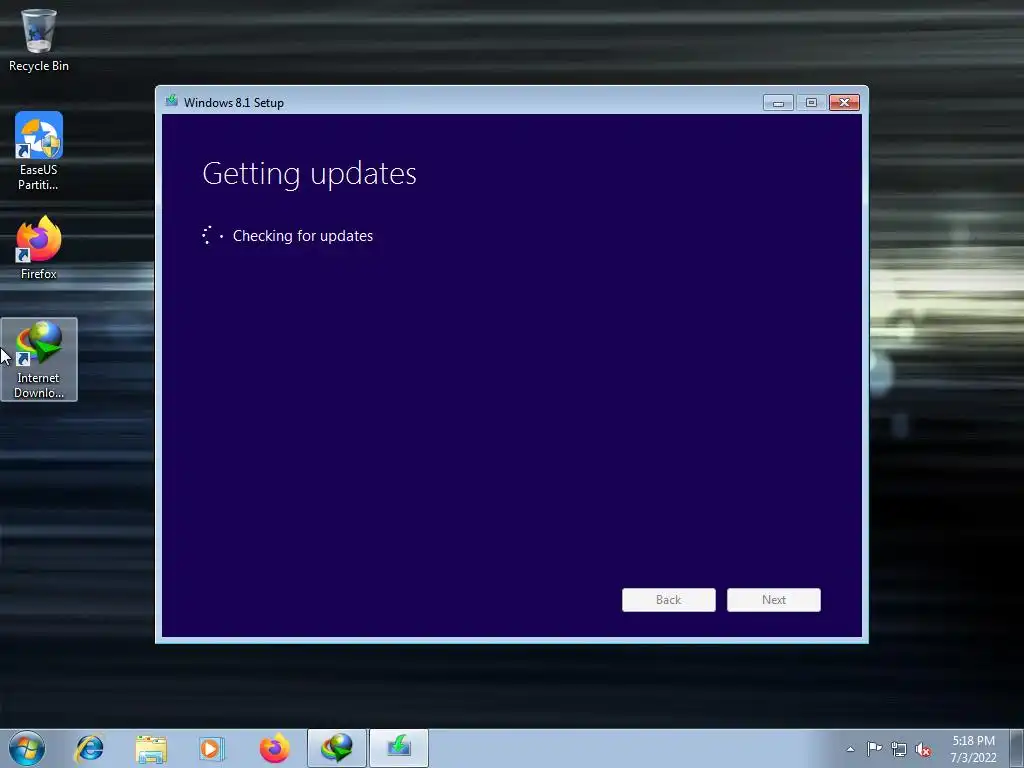Open Windows Media Player in taskbar
The width and height of the screenshot is (1024, 768).
pos(212,748)
